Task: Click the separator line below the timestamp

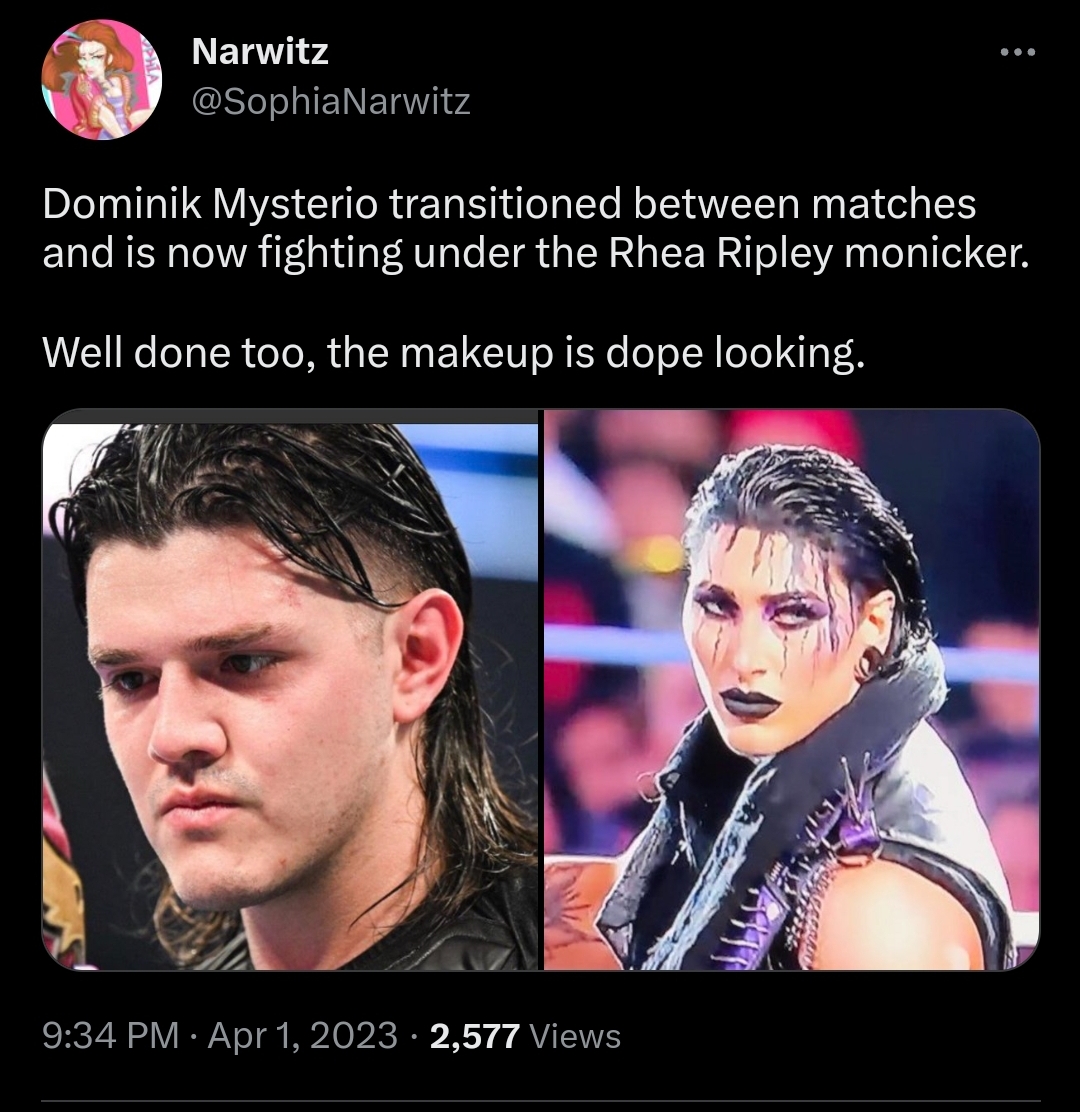Action: (540, 1101)
